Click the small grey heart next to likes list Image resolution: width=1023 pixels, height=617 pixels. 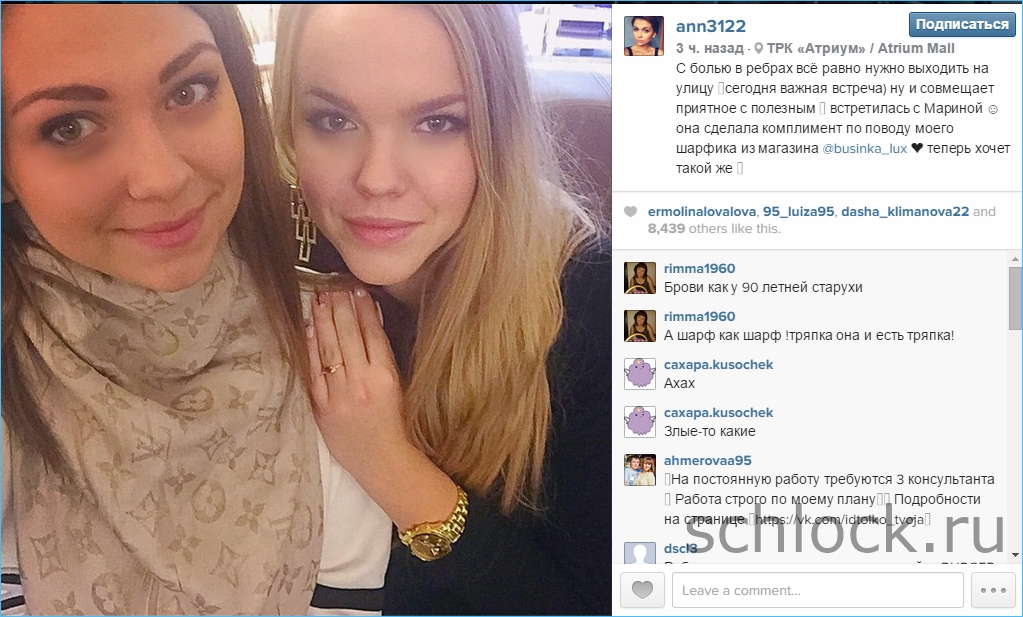pos(630,211)
